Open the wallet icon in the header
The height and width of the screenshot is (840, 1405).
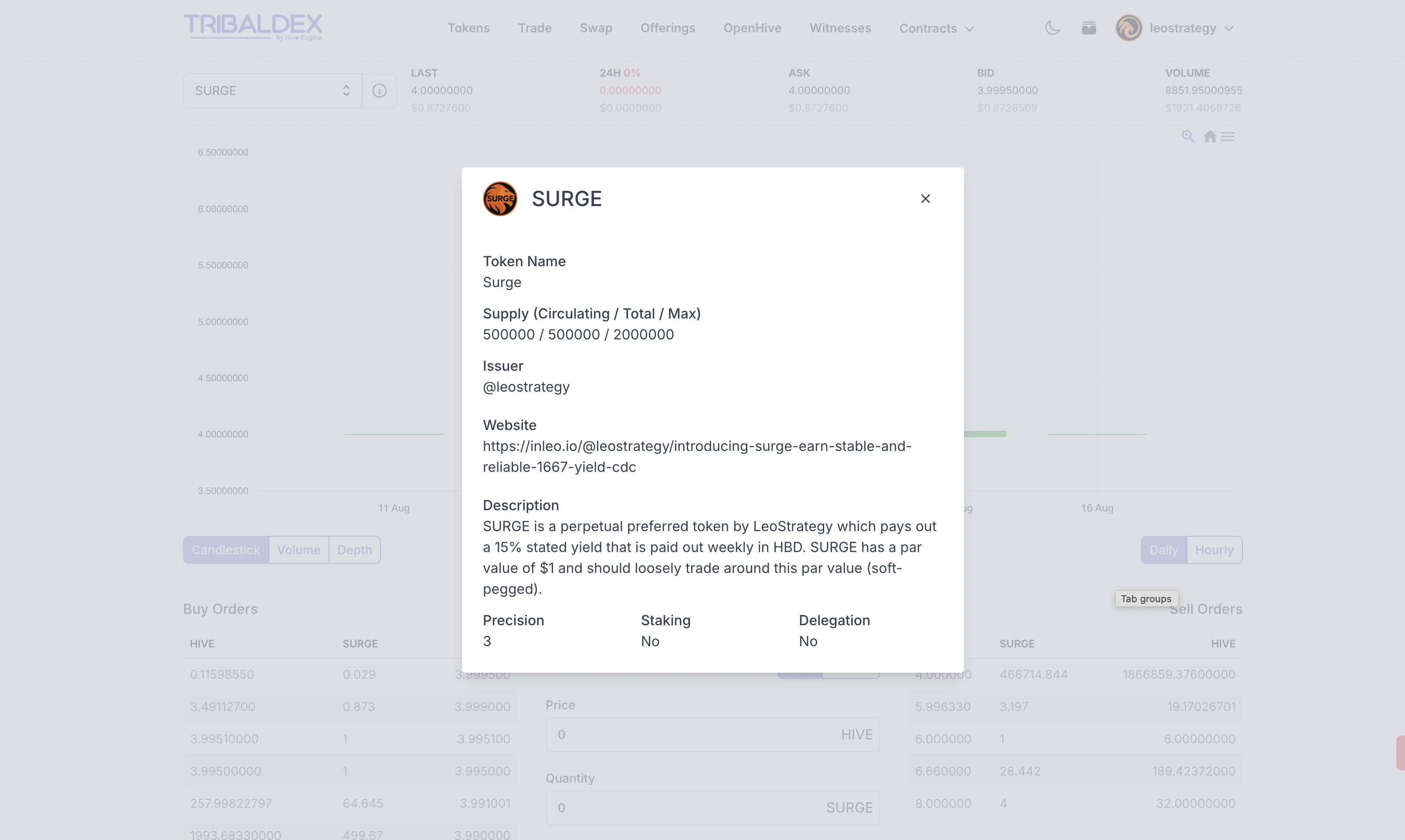(x=1089, y=28)
